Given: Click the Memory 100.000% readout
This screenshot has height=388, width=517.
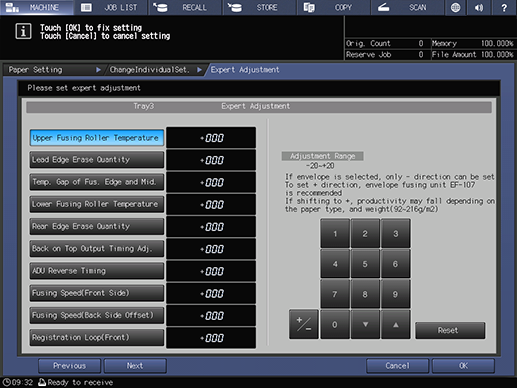Looking at the screenshot, I should tap(473, 43).
